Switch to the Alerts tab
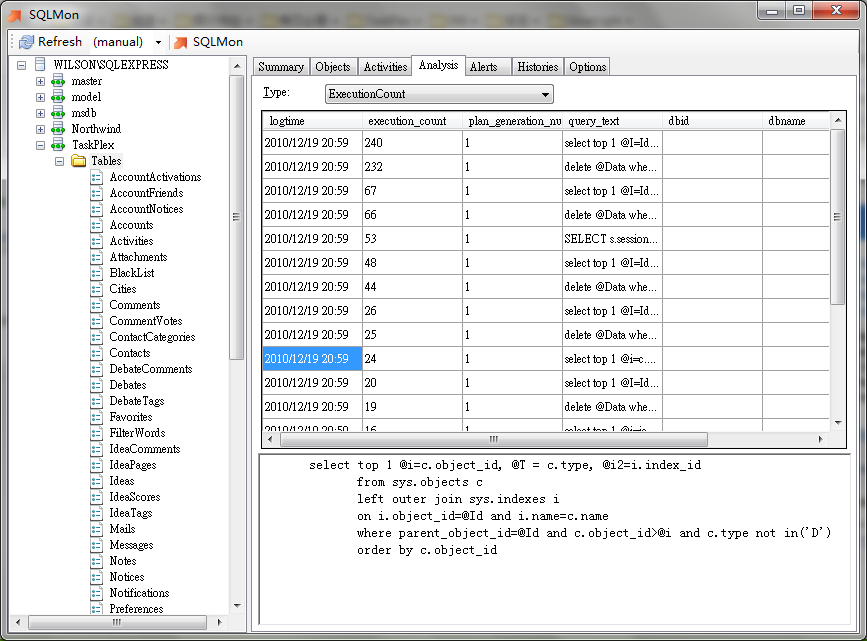This screenshot has height=641, width=867. coord(486,66)
